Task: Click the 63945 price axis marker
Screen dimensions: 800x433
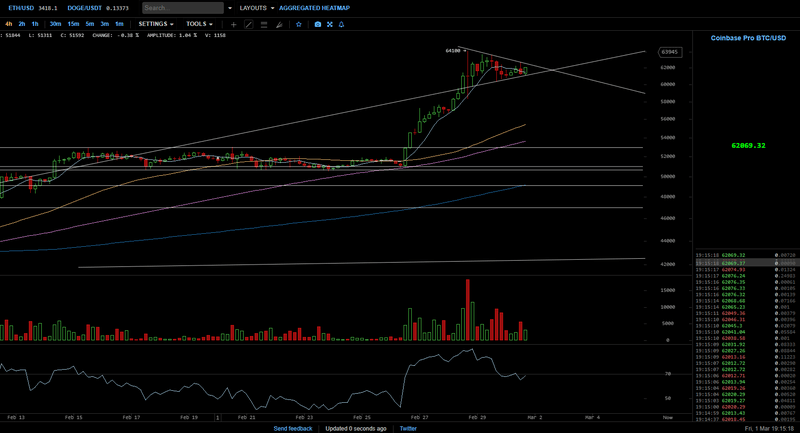Action: pos(669,52)
